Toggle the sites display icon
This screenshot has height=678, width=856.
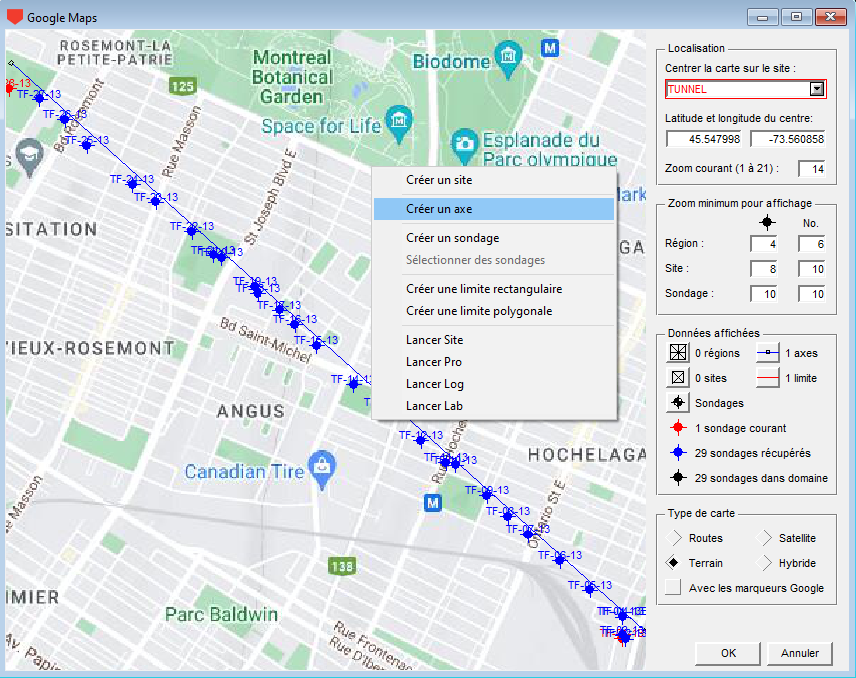pos(678,378)
